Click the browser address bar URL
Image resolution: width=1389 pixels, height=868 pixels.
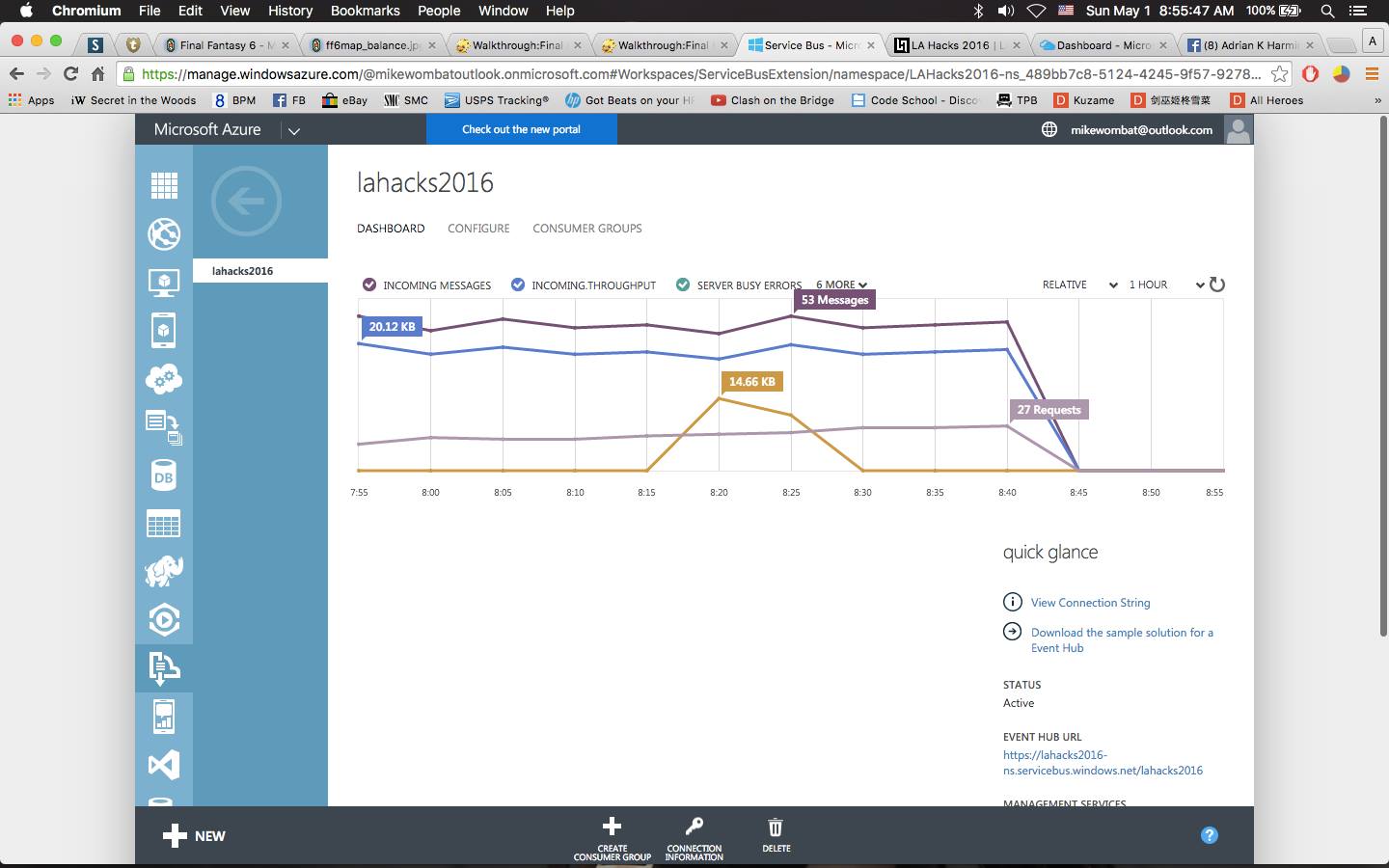[700, 73]
